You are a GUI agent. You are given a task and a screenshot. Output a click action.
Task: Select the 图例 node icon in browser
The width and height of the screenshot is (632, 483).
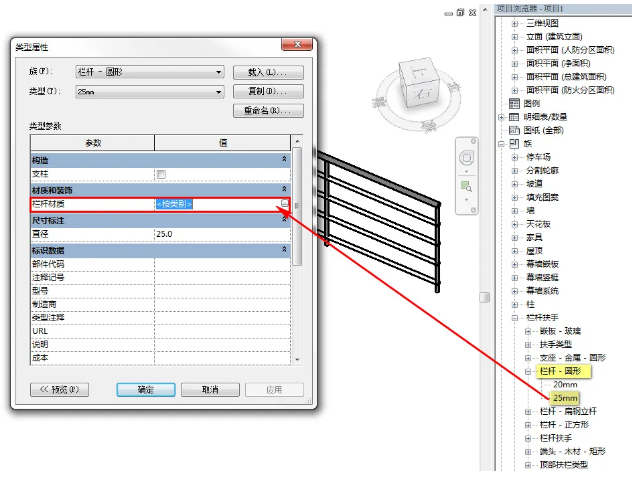point(515,103)
